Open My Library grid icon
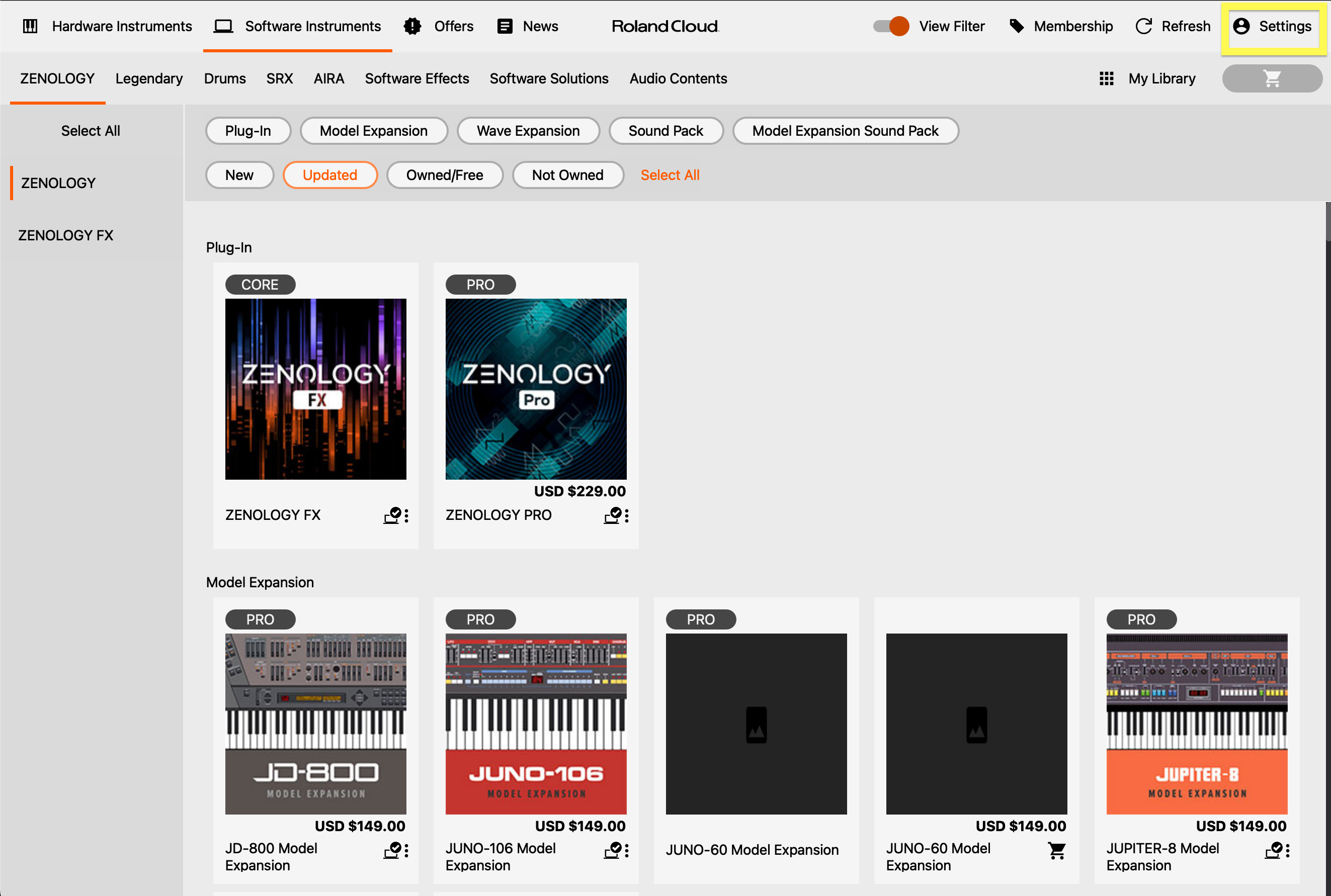1331x896 pixels. 1106,78
